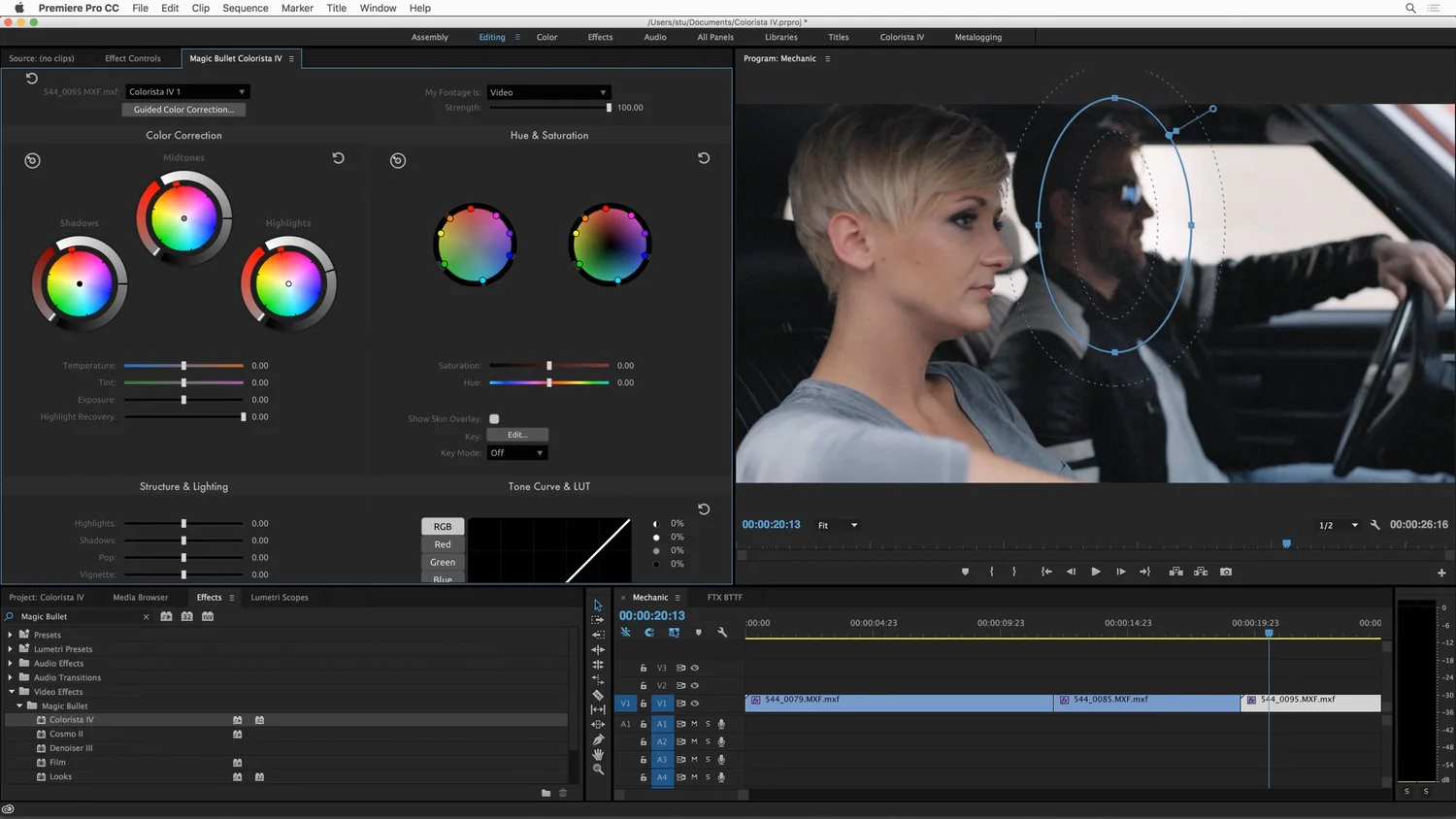Screen dimensions: 1456x819
Task: Select the Hand tool in the tools panel
Action: click(x=598, y=754)
